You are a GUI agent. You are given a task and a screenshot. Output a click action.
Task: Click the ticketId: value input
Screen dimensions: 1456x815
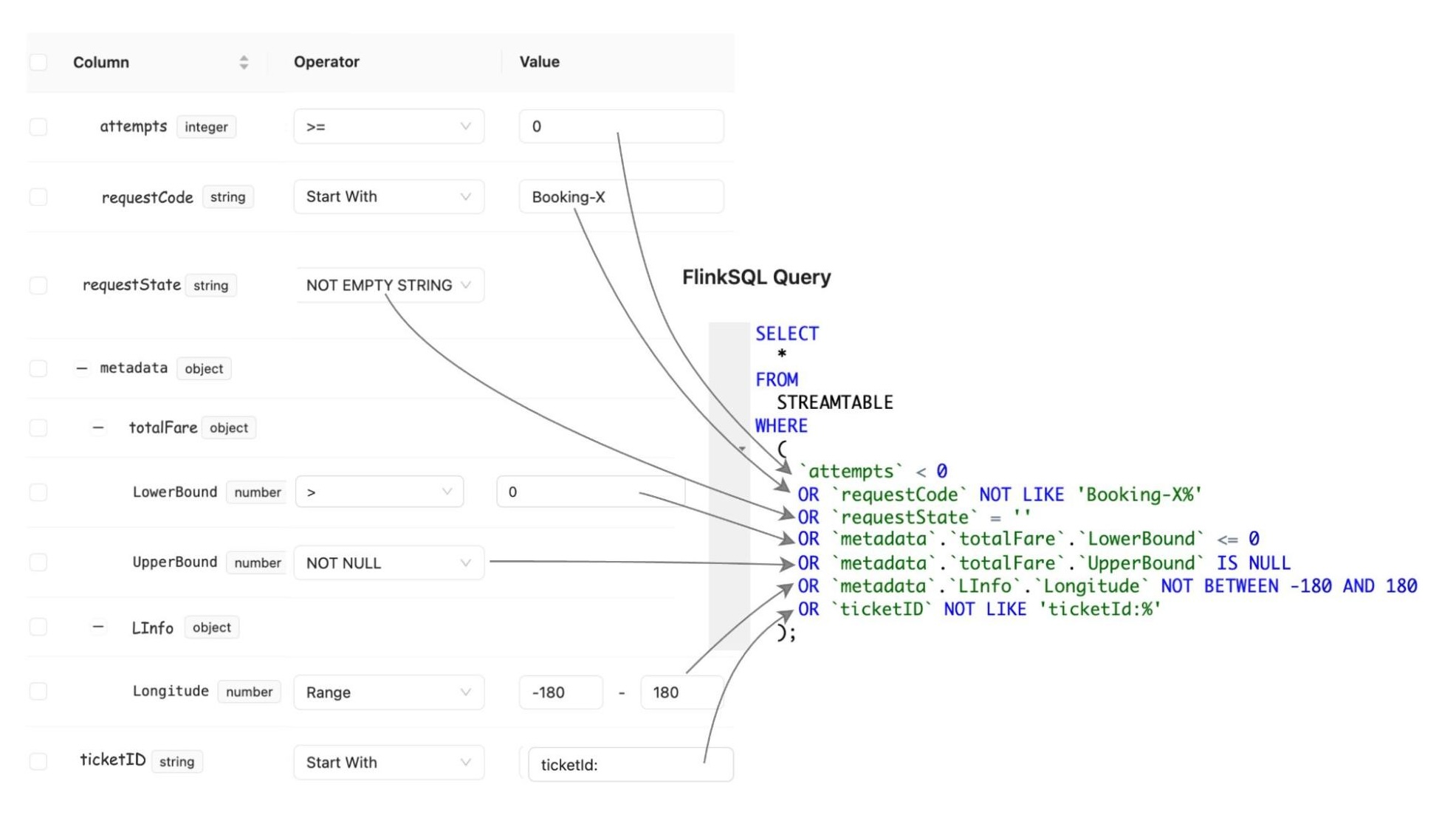click(x=630, y=765)
